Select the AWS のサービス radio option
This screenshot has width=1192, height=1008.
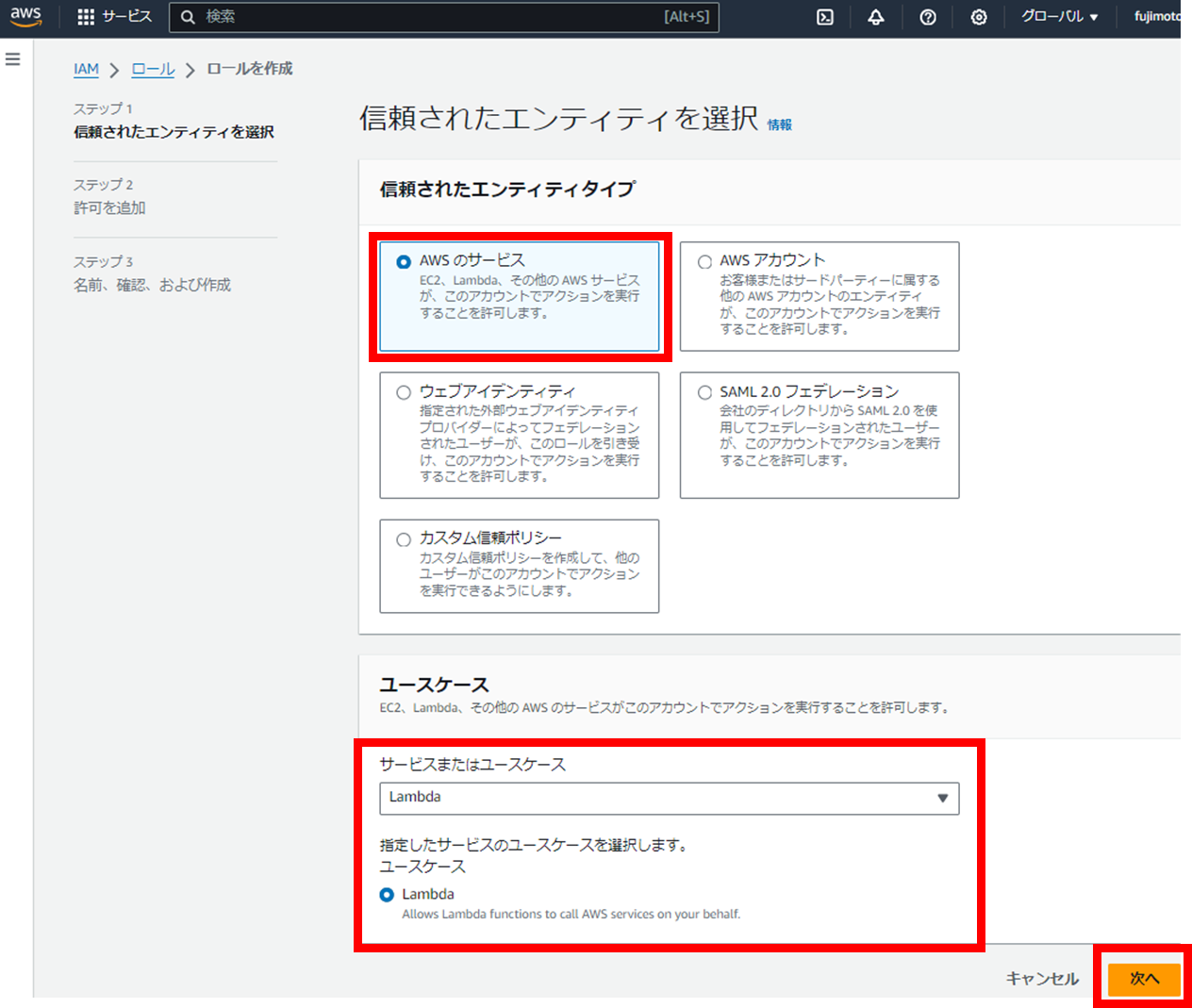(404, 261)
